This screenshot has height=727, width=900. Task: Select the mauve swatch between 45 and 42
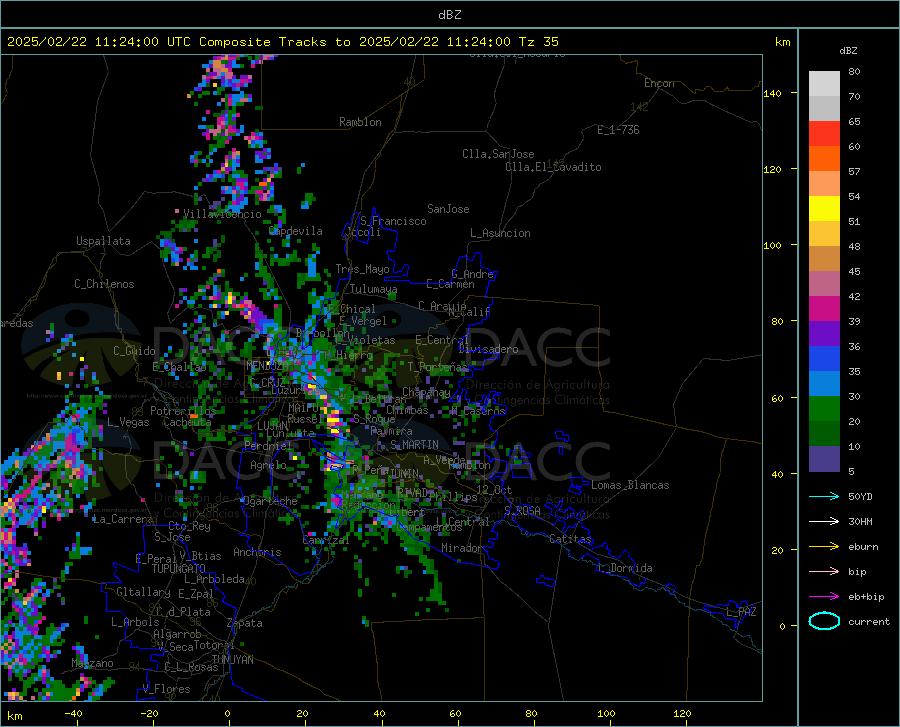[824, 283]
